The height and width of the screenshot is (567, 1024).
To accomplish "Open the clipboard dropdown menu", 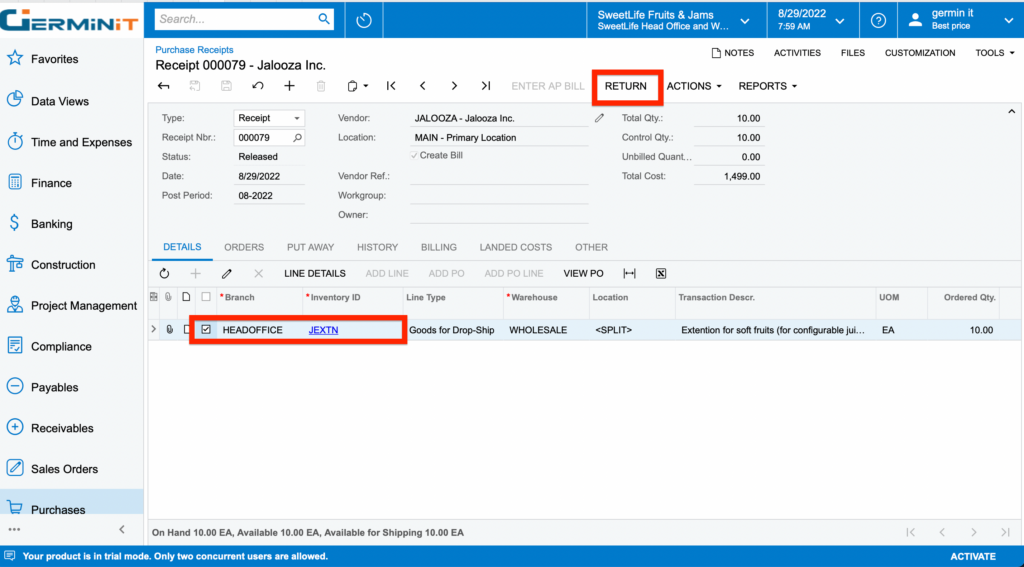I will (358, 86).
